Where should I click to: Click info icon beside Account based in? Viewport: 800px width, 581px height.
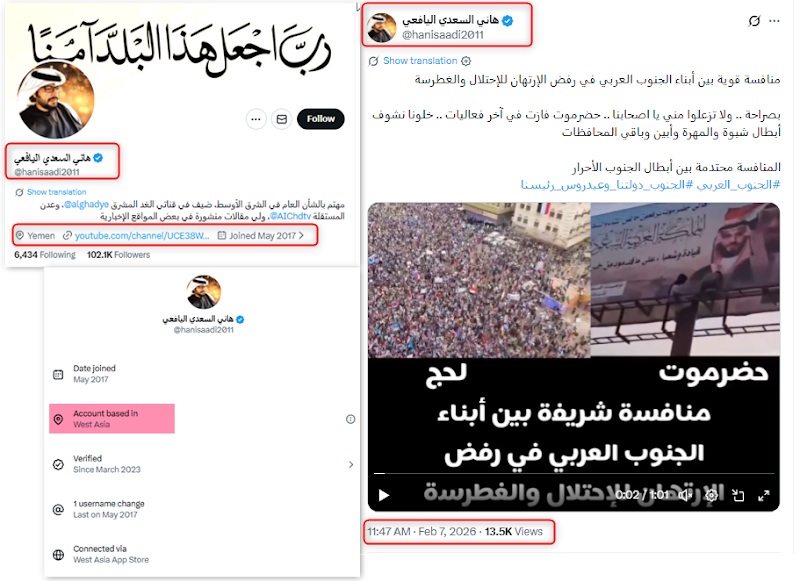pyautogui.click(x=351, y=419)
